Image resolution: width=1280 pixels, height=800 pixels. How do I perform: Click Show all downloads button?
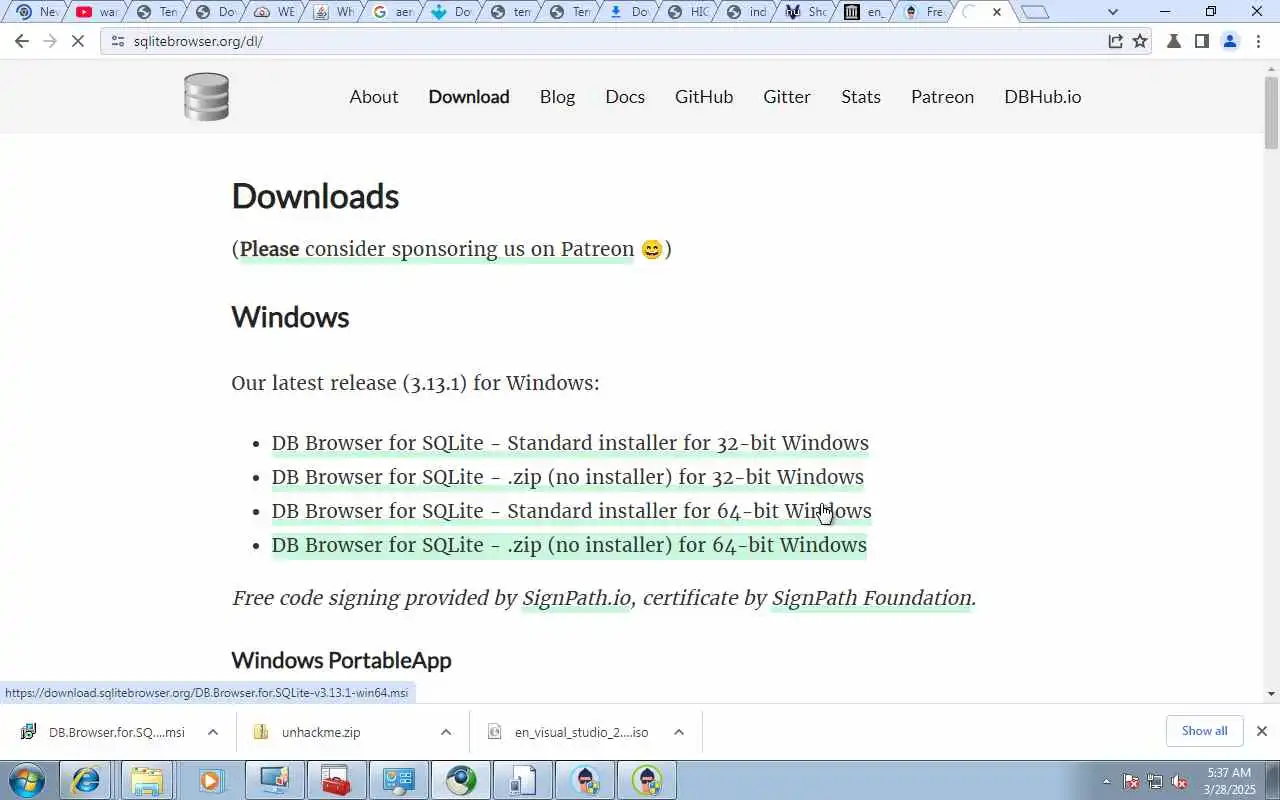click(x=1204, y=731)
